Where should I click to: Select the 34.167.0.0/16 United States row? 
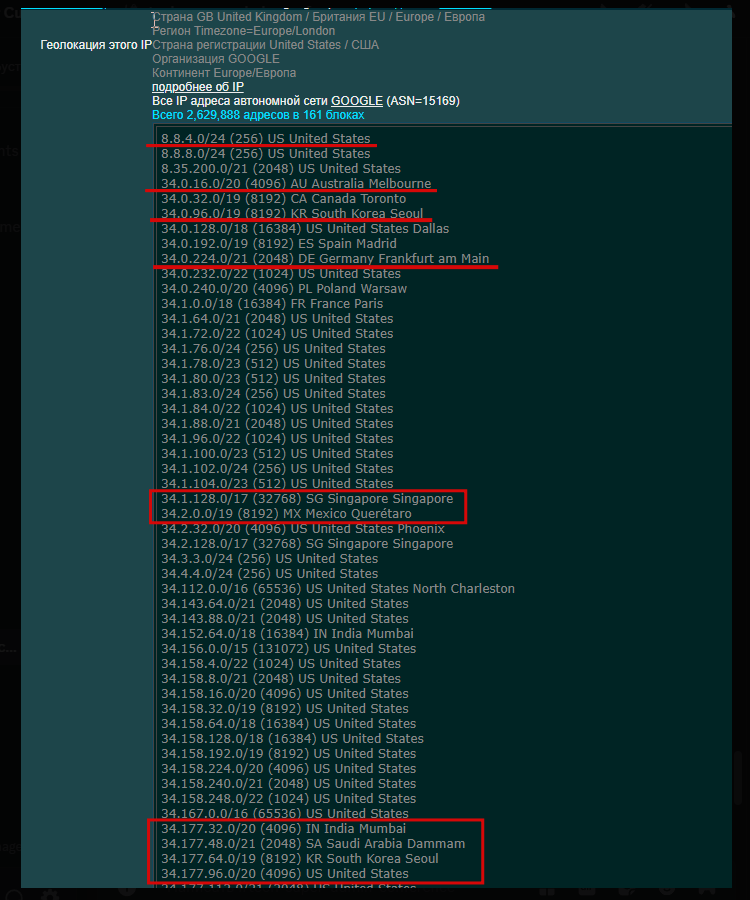(285, 813)
